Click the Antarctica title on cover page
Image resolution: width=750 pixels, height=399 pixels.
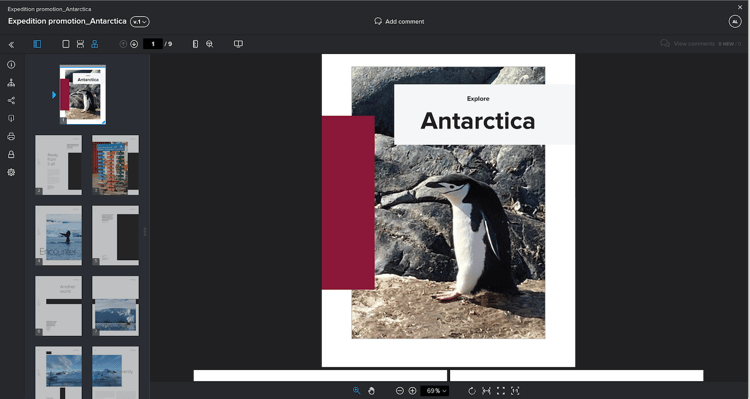[478, 121]
